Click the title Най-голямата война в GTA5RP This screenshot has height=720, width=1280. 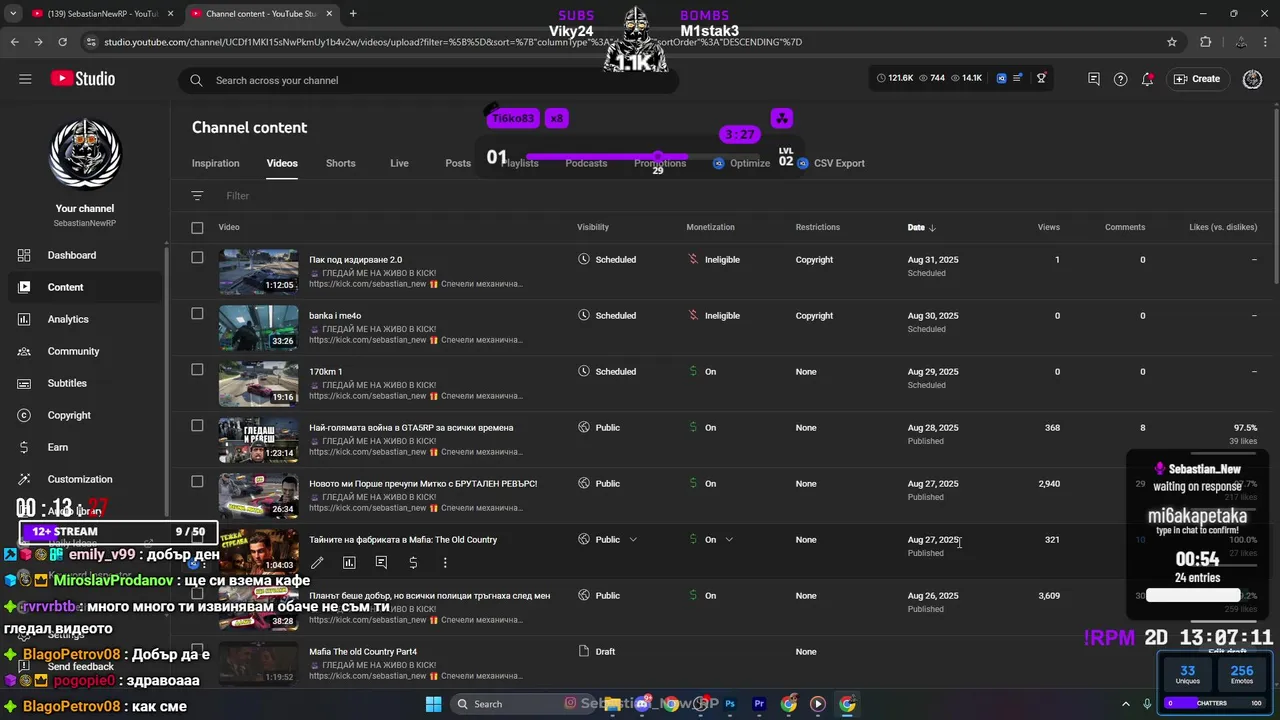411,427
